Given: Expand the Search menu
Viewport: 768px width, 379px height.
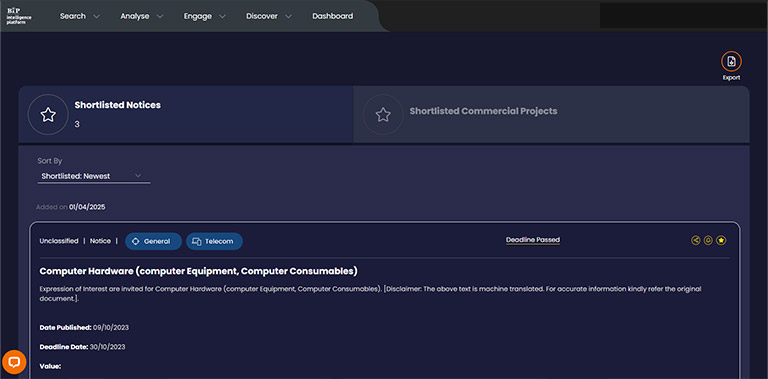Looking at the screenshot, I should tap(79, 16).
